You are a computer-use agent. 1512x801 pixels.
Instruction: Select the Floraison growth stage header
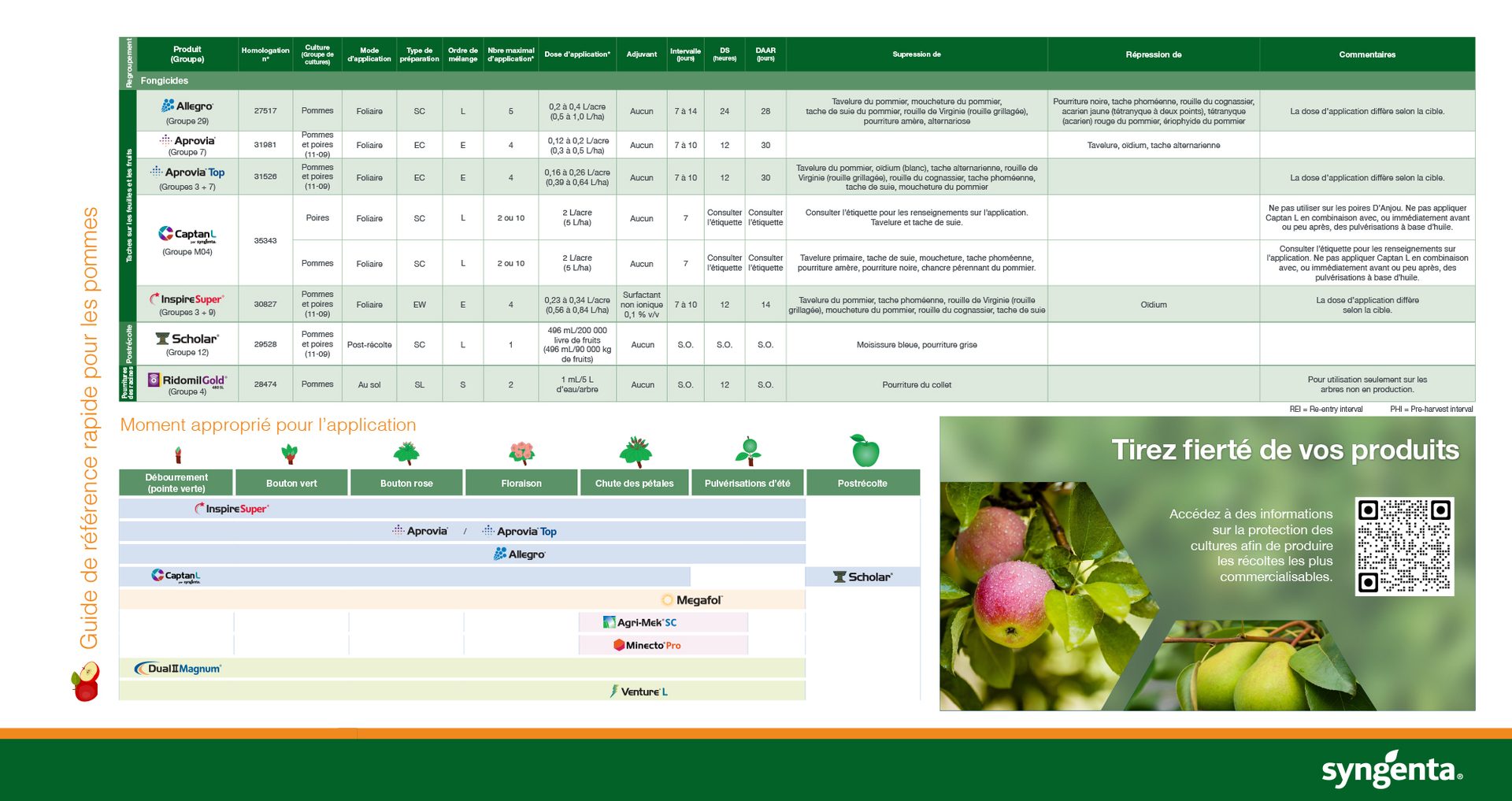521,482
